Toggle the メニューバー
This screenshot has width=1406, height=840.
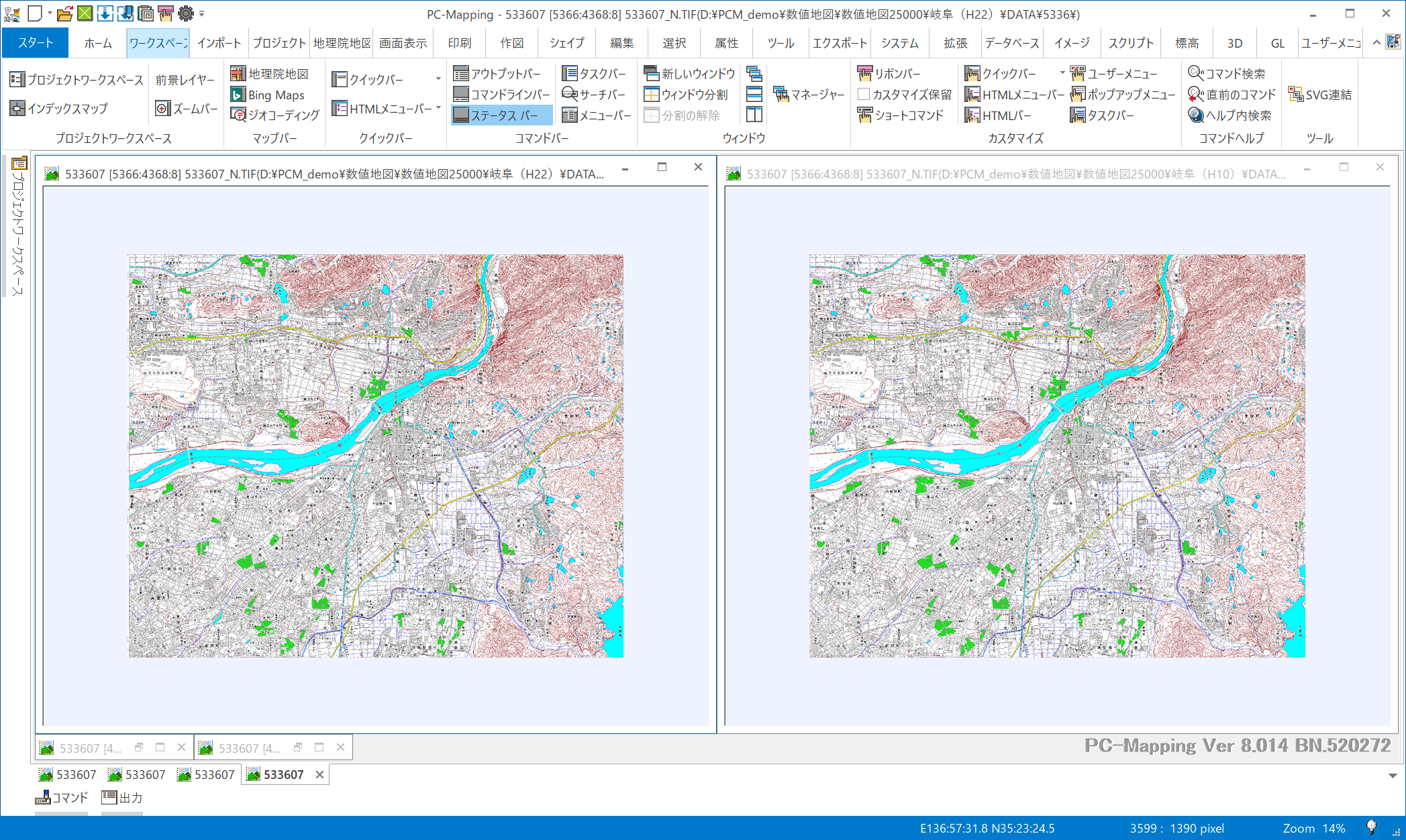pyautogui.click(x=597, y=115)
